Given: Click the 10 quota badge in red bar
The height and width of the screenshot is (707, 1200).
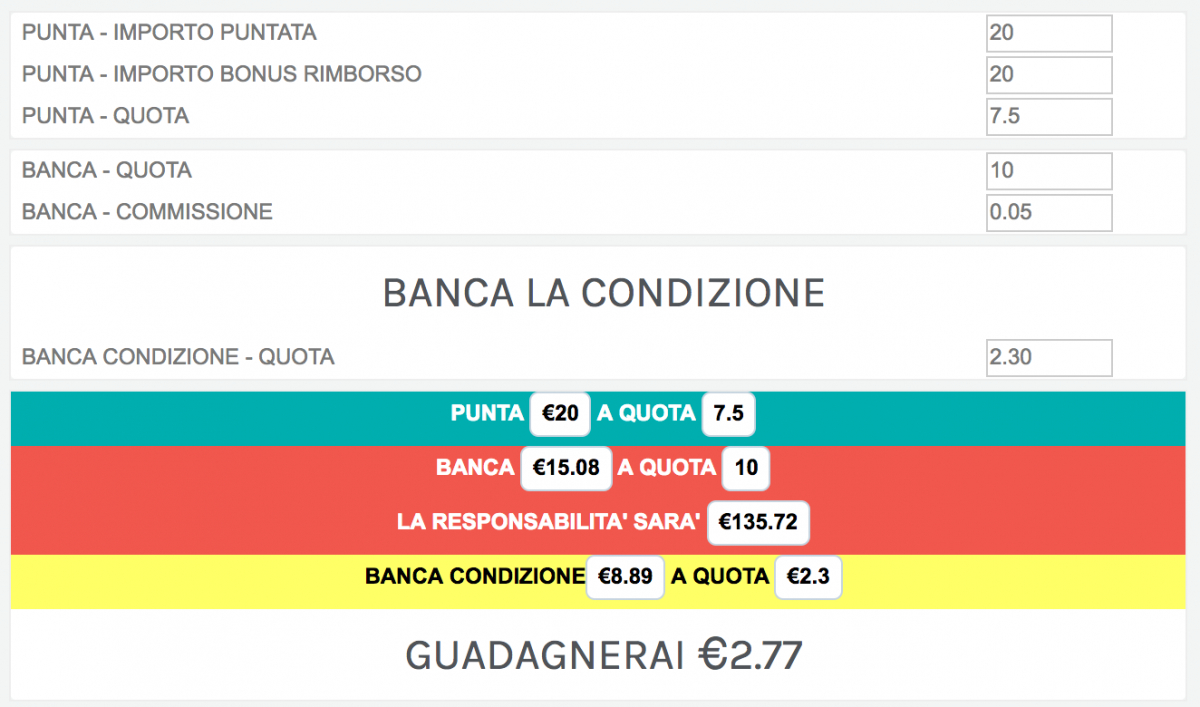Looking at the screenshot, I should click(746, 468).
